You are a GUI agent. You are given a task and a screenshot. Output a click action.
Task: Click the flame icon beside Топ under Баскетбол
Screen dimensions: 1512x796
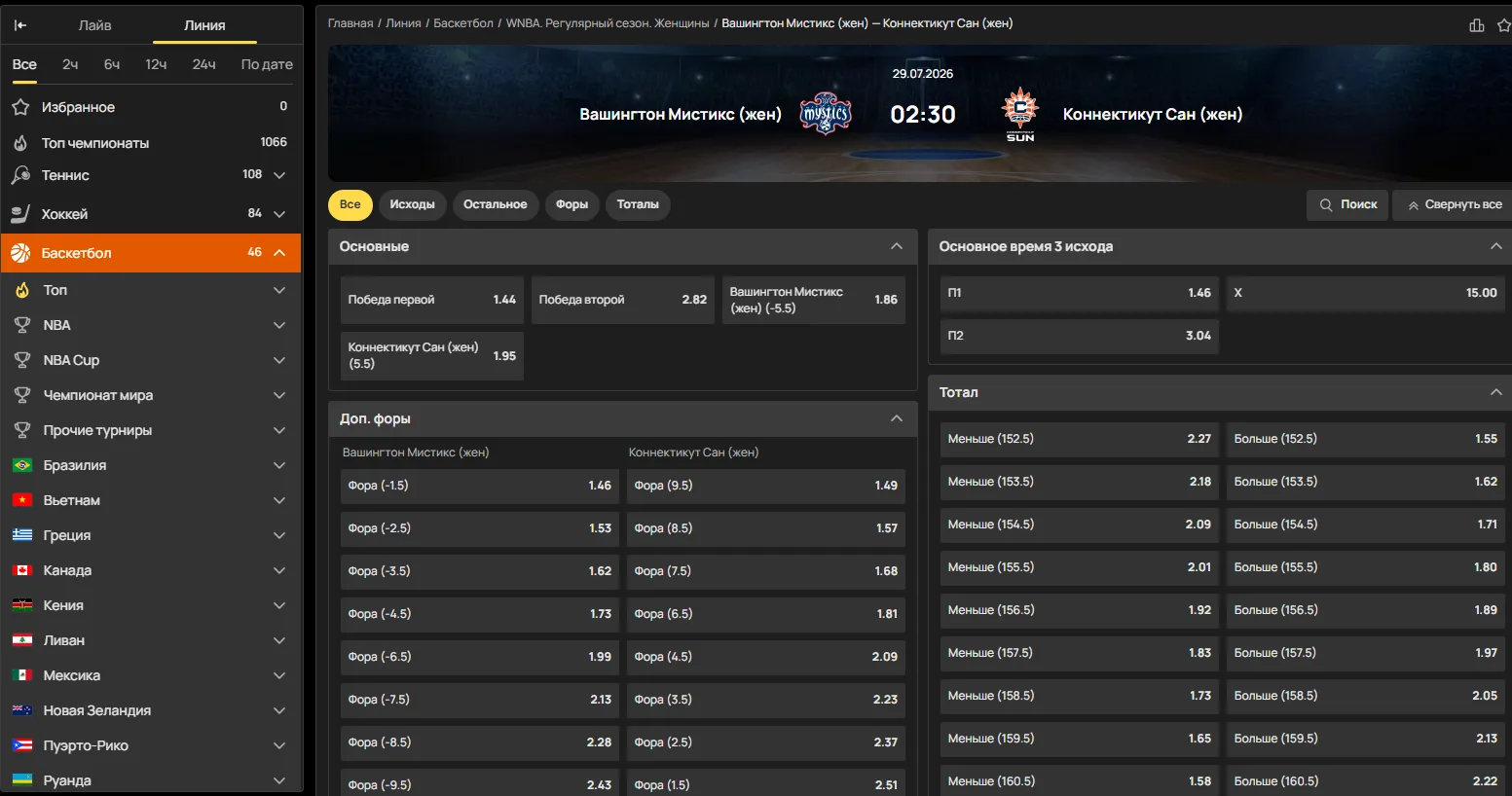coord(22,290)
